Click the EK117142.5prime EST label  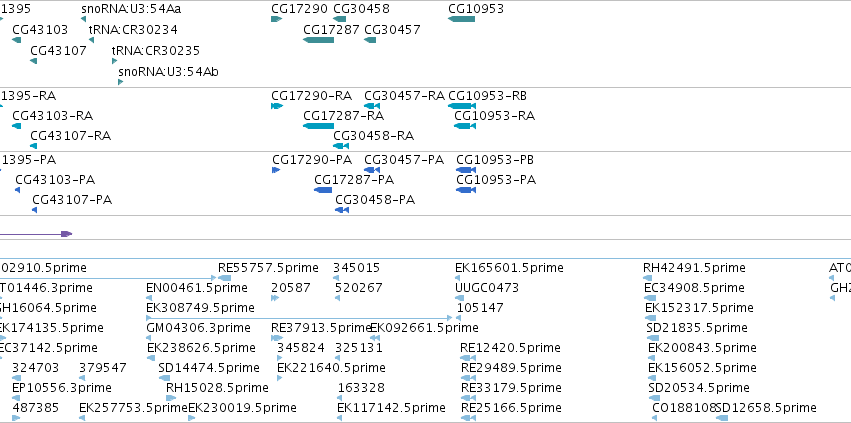pyautogui.click(x=391, y=408)
